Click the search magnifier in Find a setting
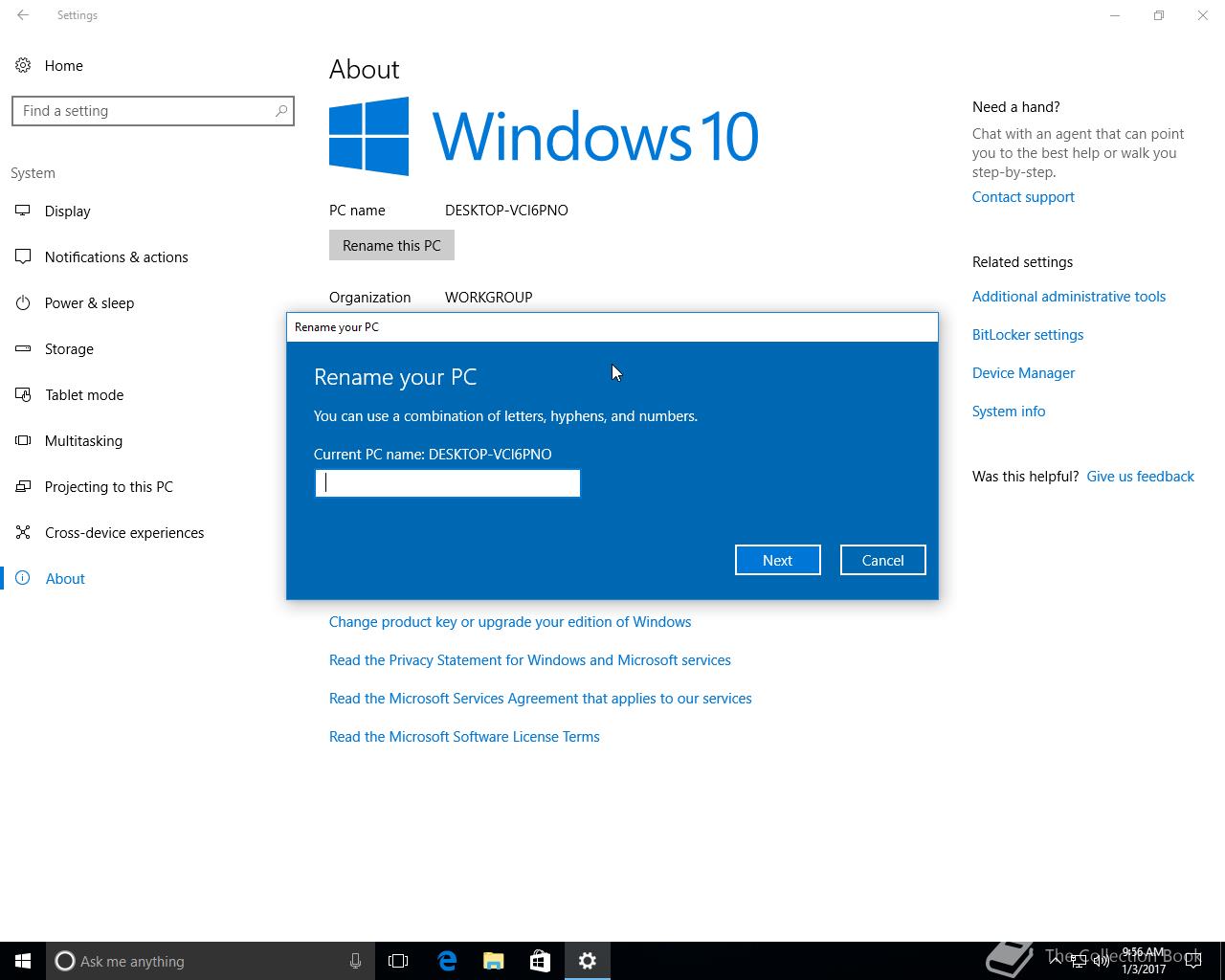Viewport: 1225px width, 980px height. click(x=281, y=111)
